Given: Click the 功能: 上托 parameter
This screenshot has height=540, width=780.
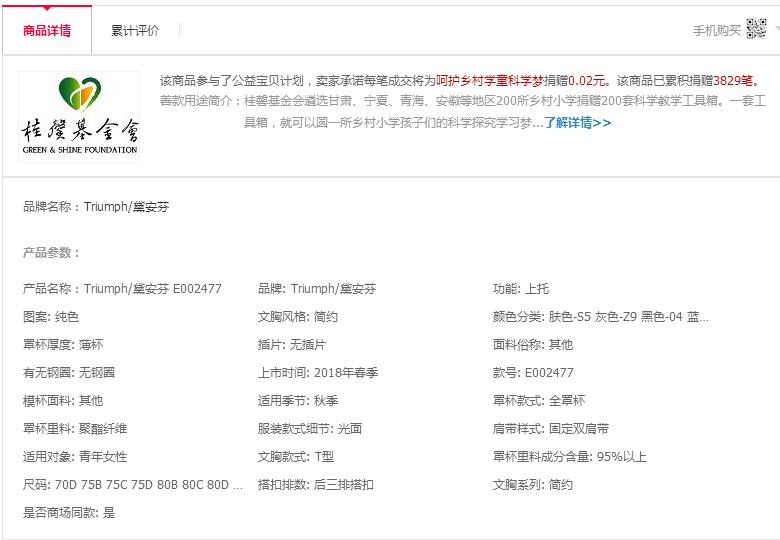Looking at the screenshot, I should [521, 288].
